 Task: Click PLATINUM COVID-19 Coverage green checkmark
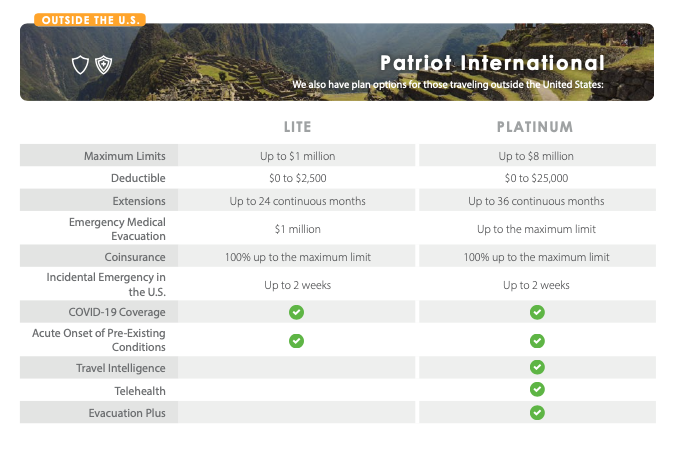pyautogui.click(x=537, y=312)
